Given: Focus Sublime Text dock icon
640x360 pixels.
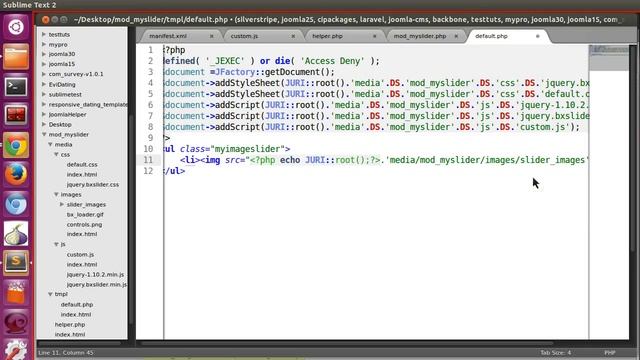Looking at the screenshot, I should click(x=16, y=263).
